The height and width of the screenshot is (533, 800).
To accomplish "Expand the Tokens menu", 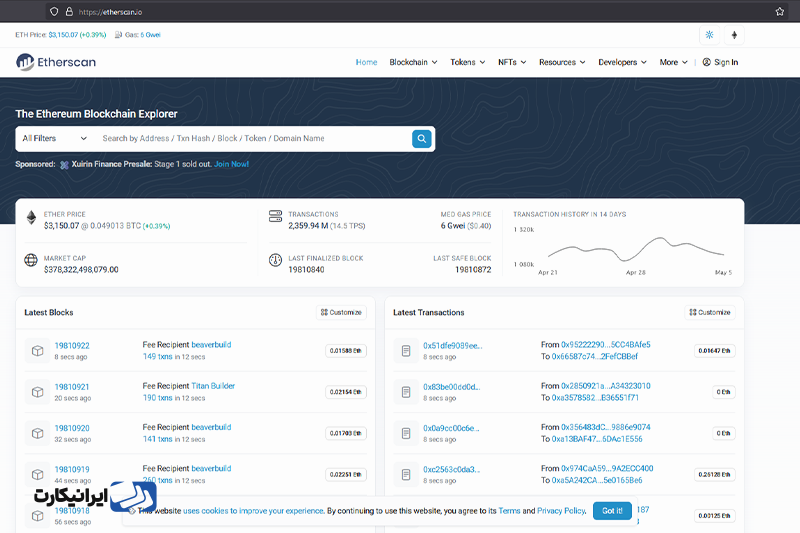I will coord(467,62).
